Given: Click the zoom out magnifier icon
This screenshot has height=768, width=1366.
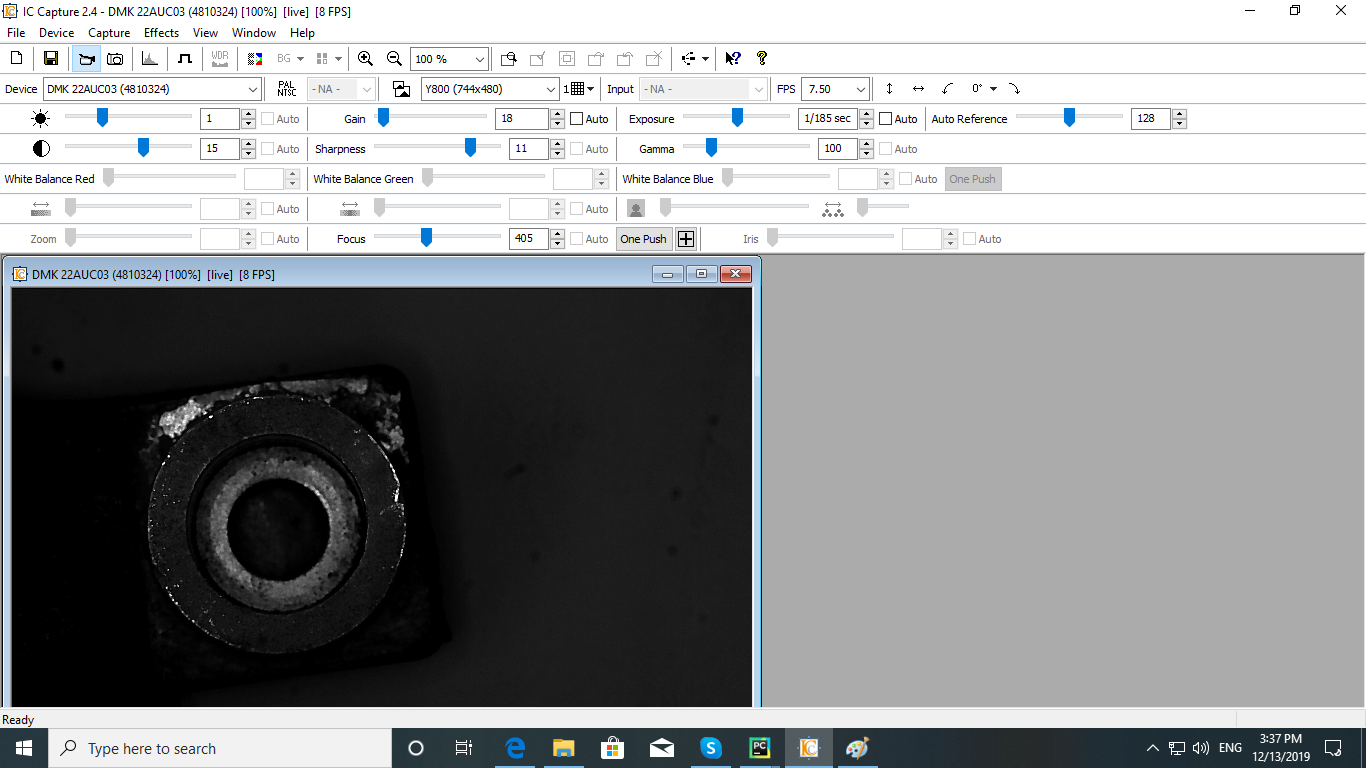Looking at the screenshot, I should [394, 59].
